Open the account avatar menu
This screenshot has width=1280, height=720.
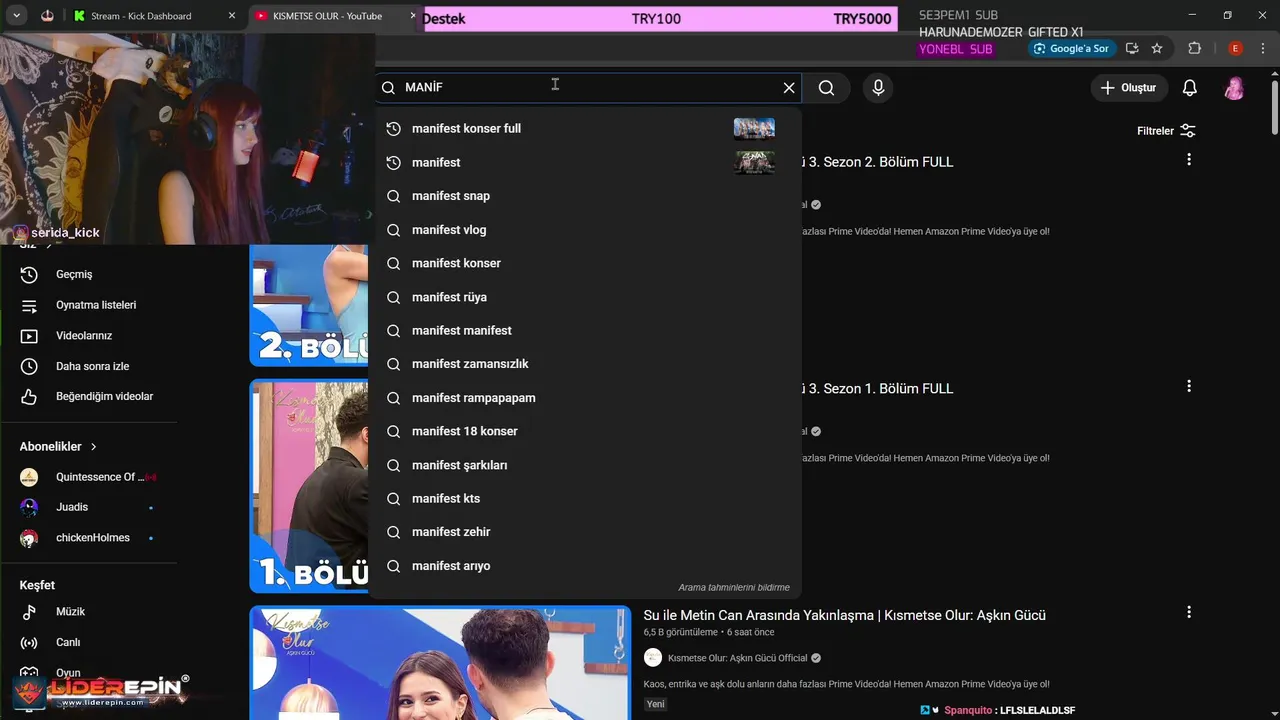point(1235,88)
